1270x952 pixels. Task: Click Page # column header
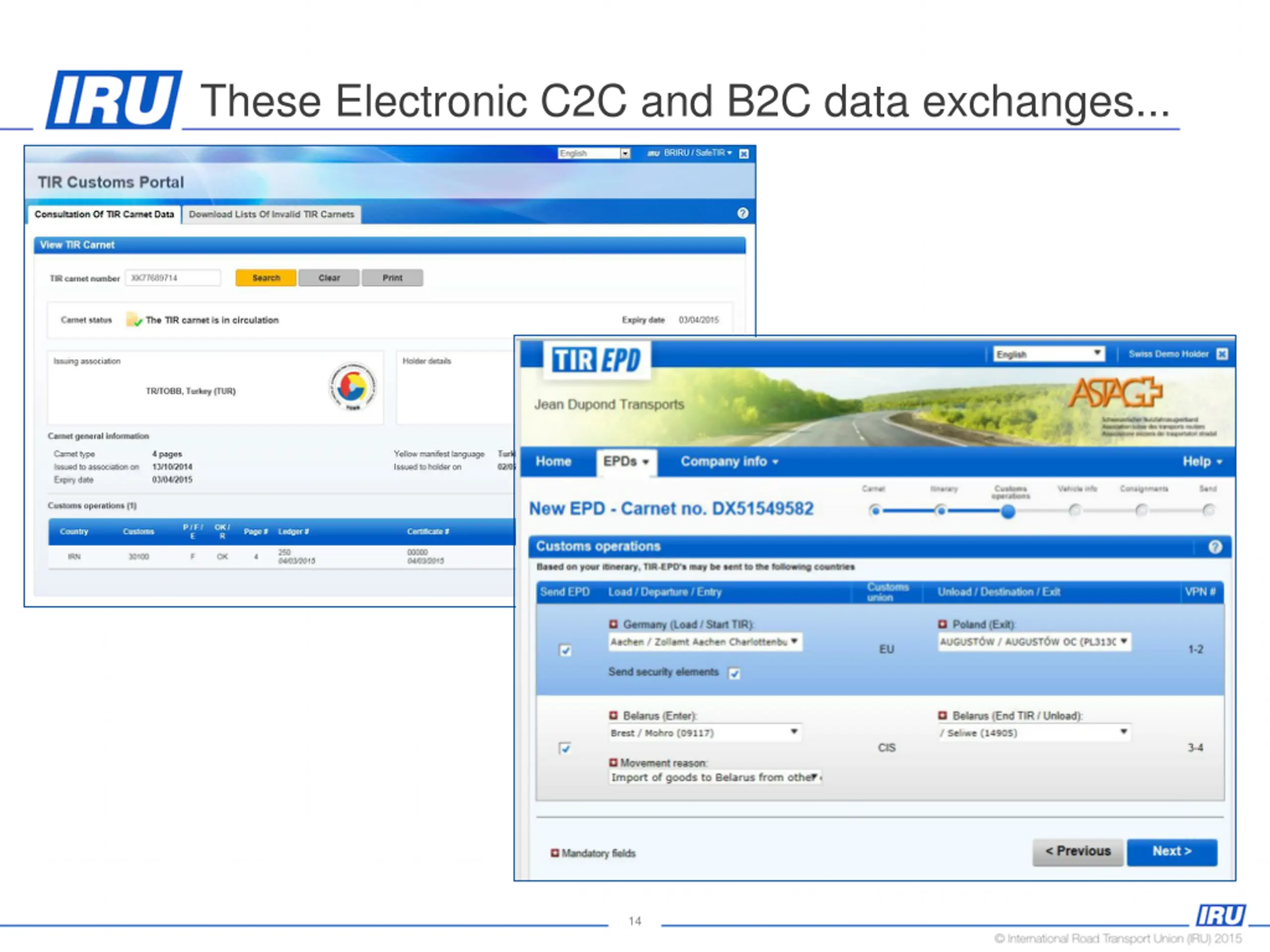[255, 532]
